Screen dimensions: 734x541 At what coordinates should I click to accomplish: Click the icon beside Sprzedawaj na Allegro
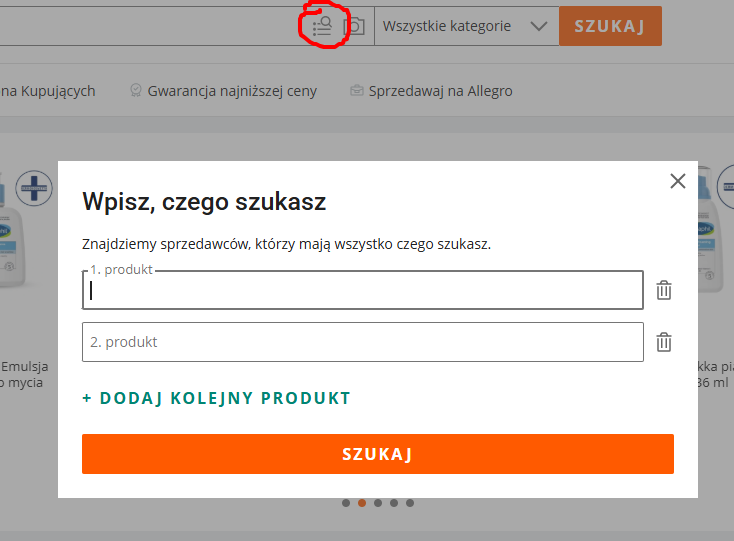(356, 91)
